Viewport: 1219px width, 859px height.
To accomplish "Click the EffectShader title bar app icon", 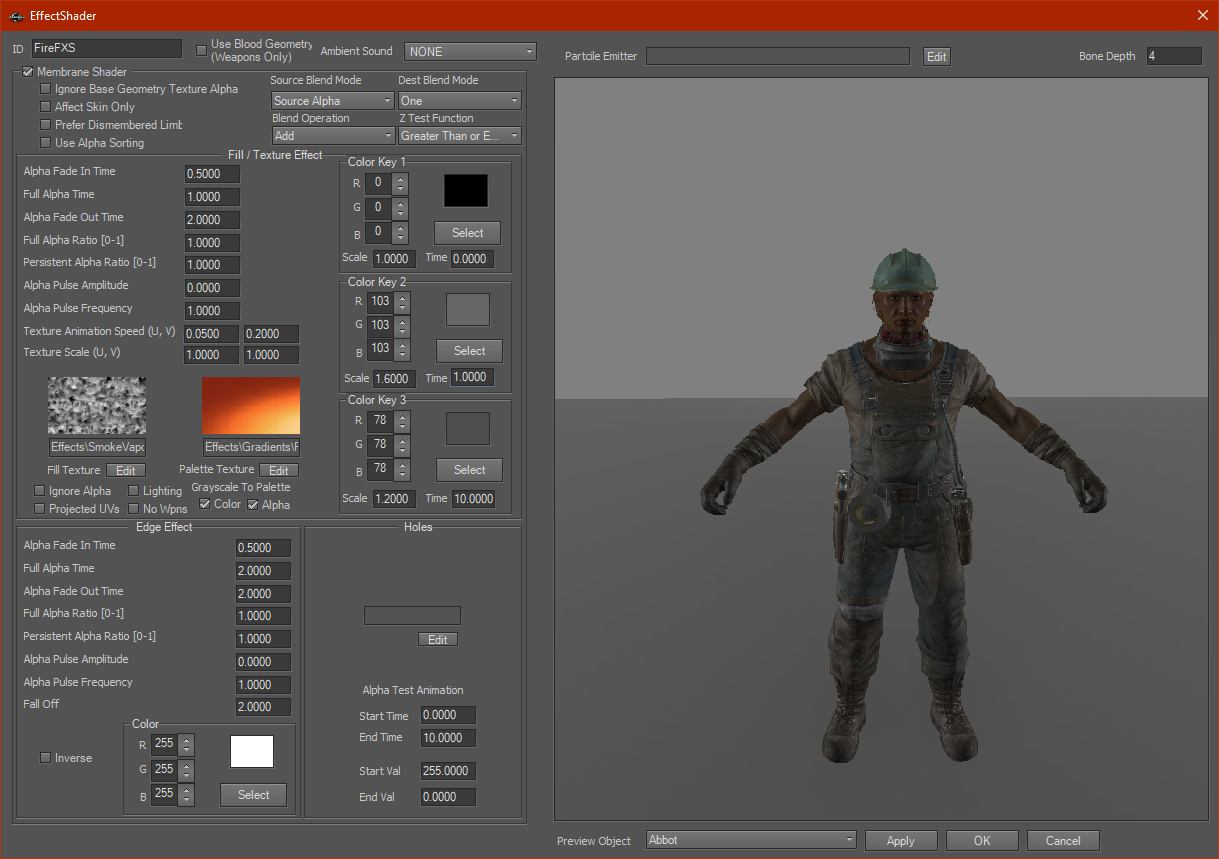I will [16, 16].
